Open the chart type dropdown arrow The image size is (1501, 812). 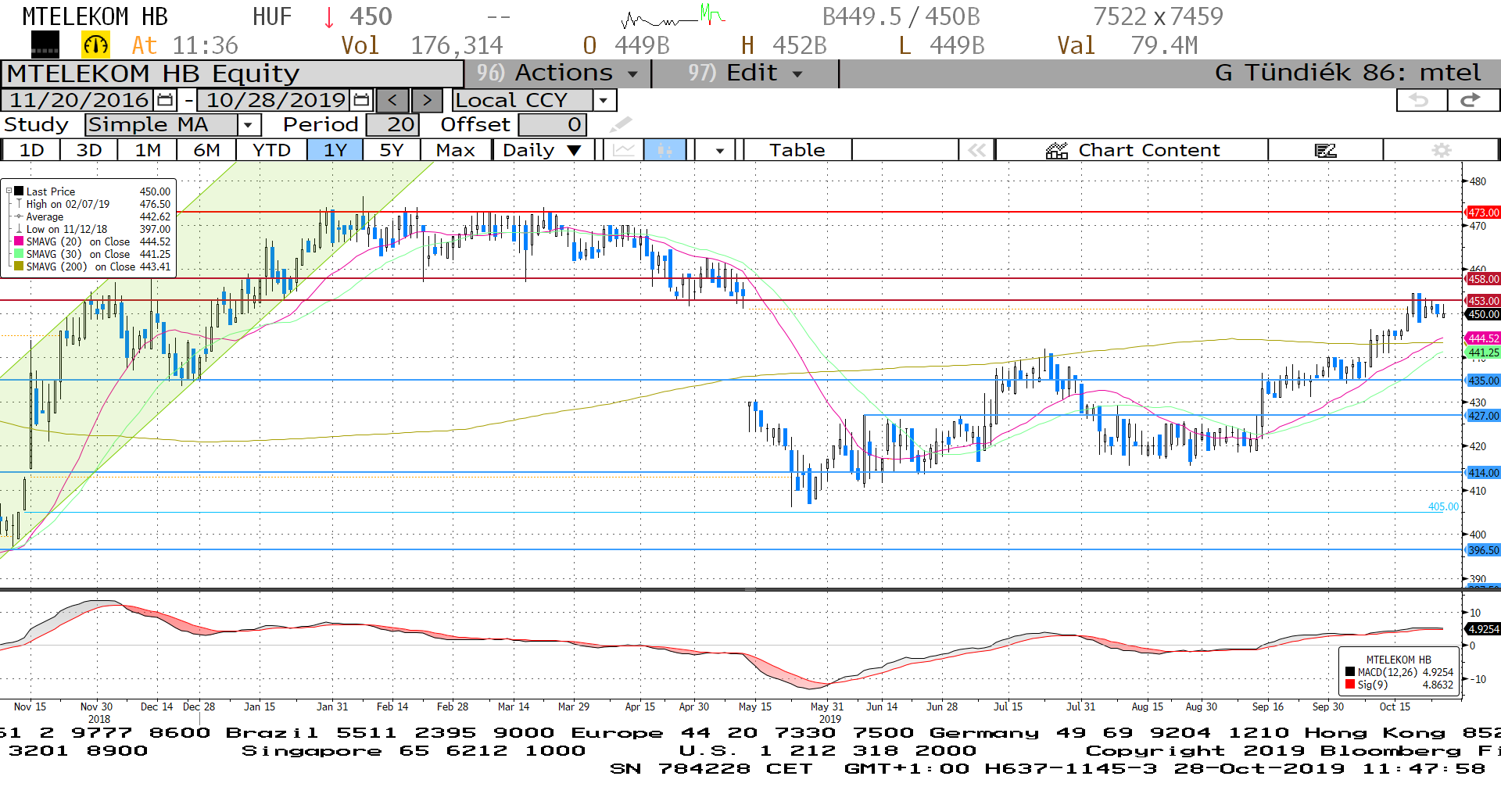719,150
